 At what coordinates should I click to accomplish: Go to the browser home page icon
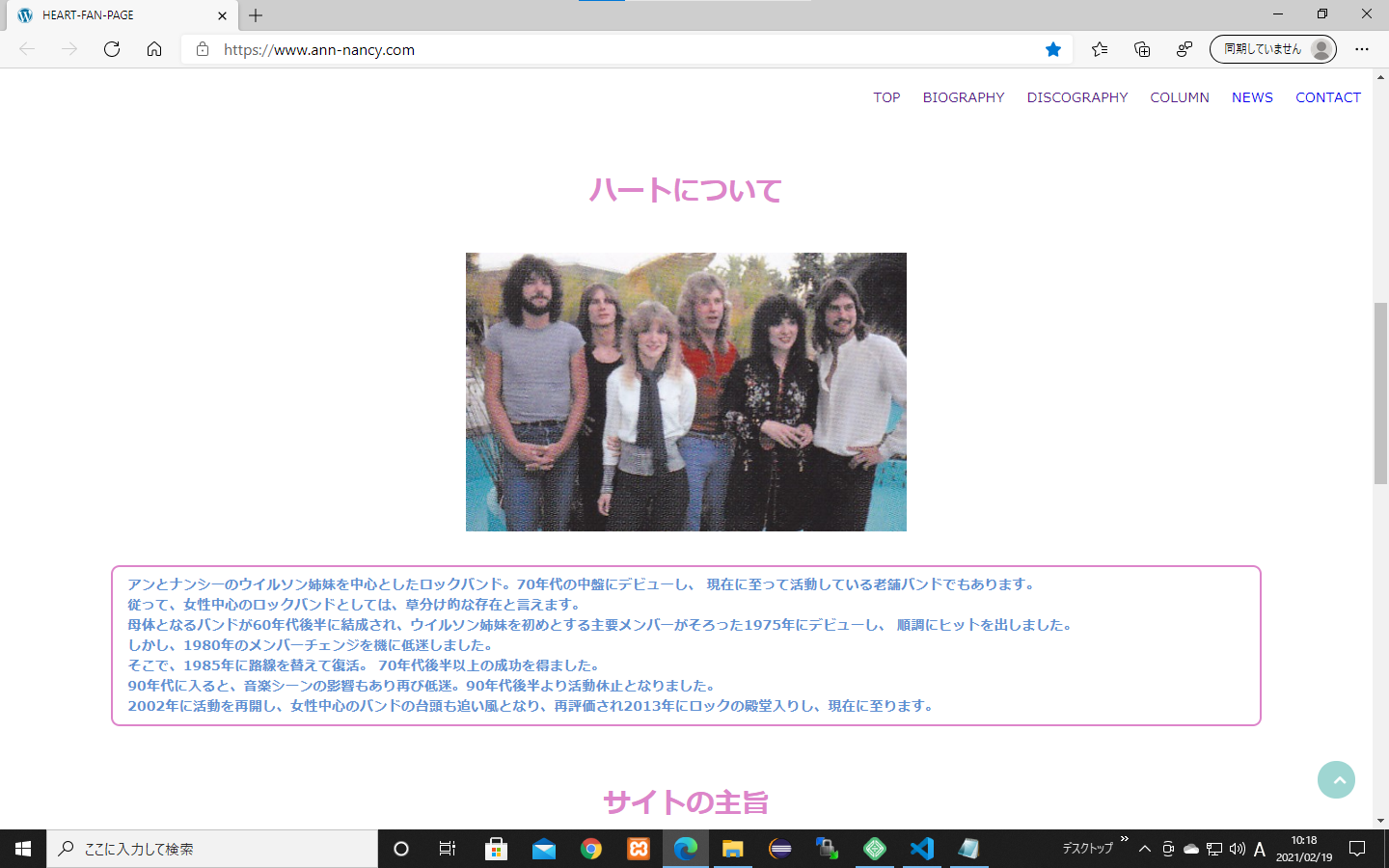tap(154, 49)
